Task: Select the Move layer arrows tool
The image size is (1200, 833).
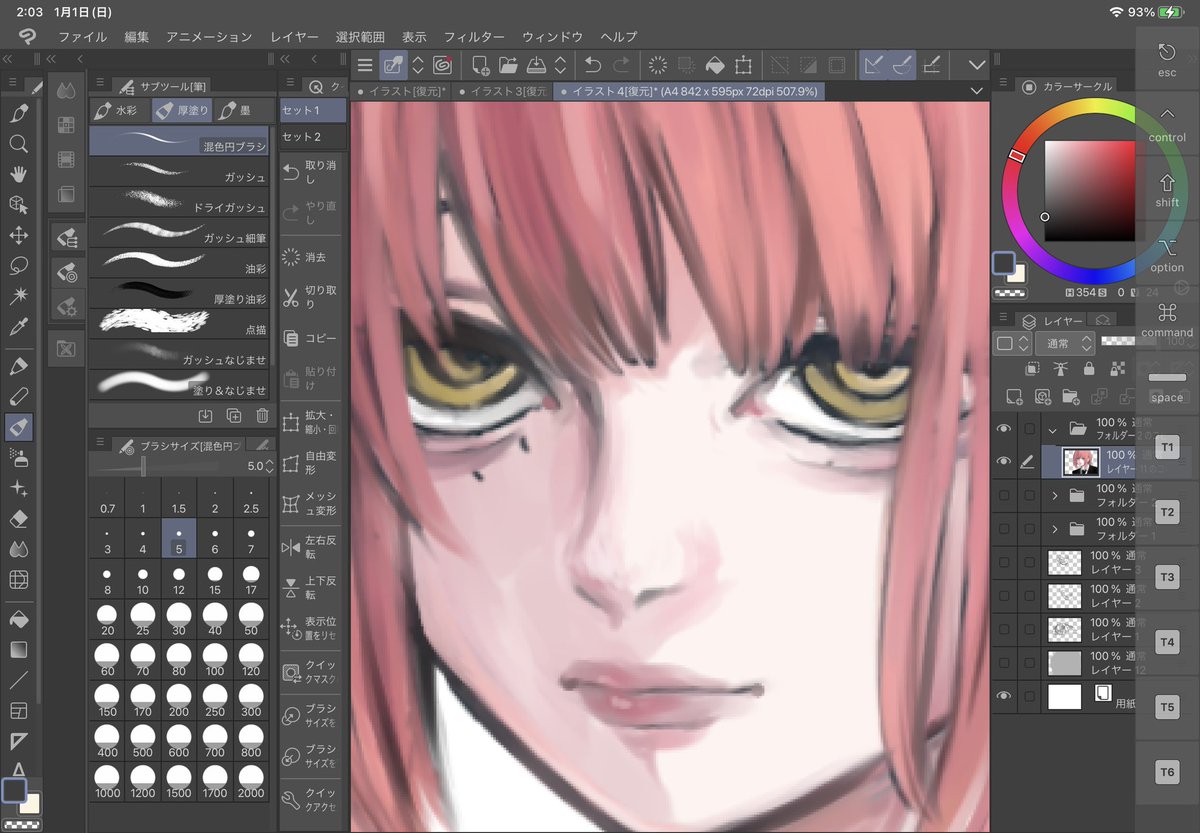Action: (18, 236)
